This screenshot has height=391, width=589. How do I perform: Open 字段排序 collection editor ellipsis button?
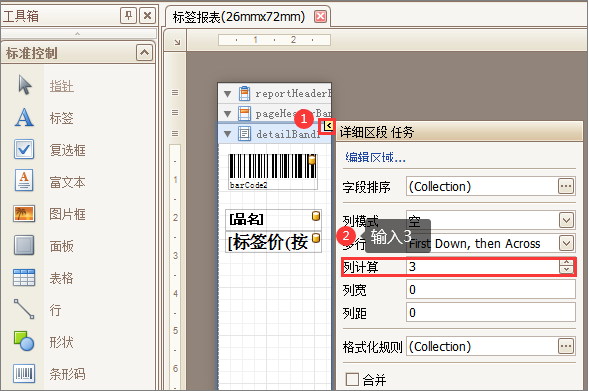tap(566, 186)
